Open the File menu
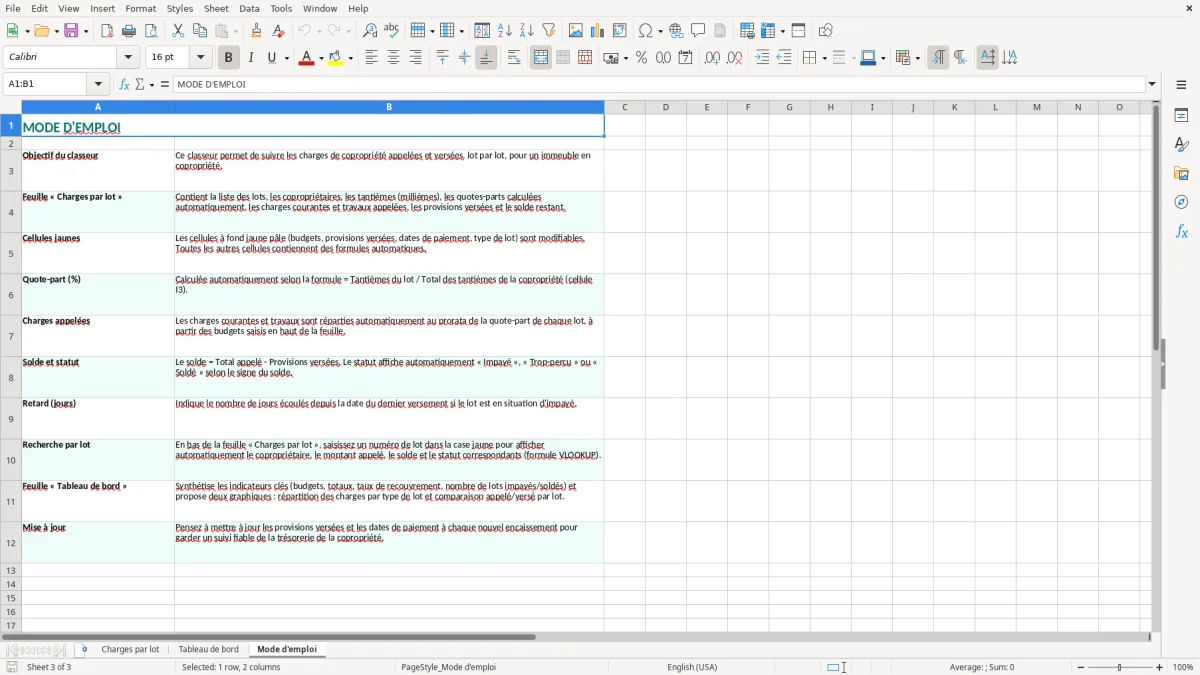Viewport: 1200px width, 675px height. [x=11, y=8]
